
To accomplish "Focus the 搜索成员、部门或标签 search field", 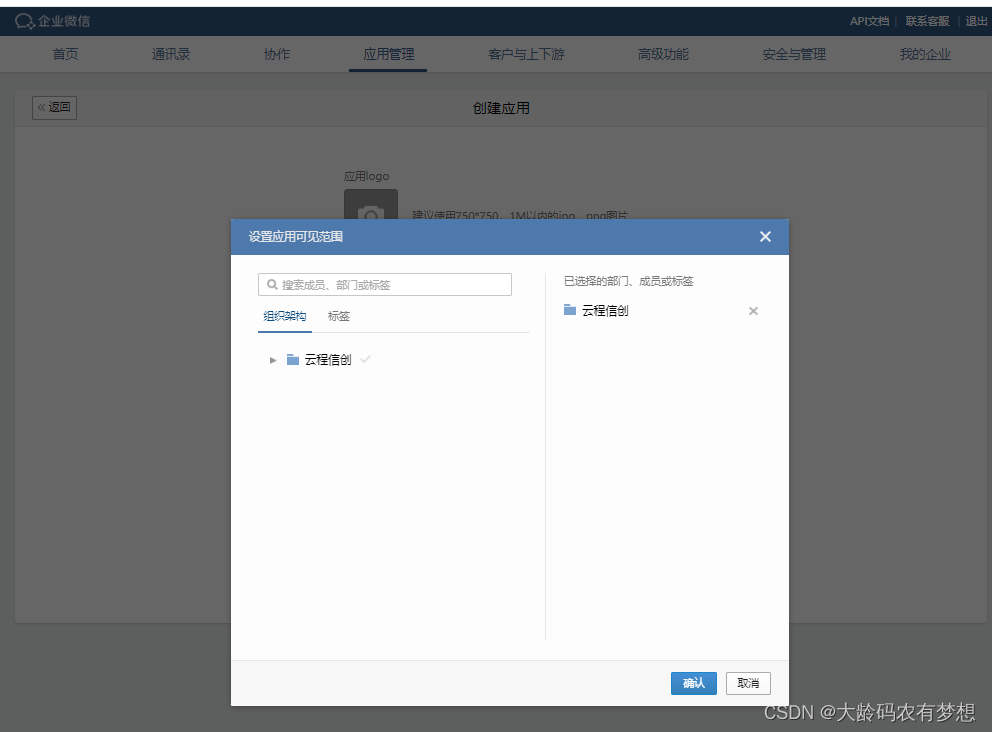I will tap(385, 285).
